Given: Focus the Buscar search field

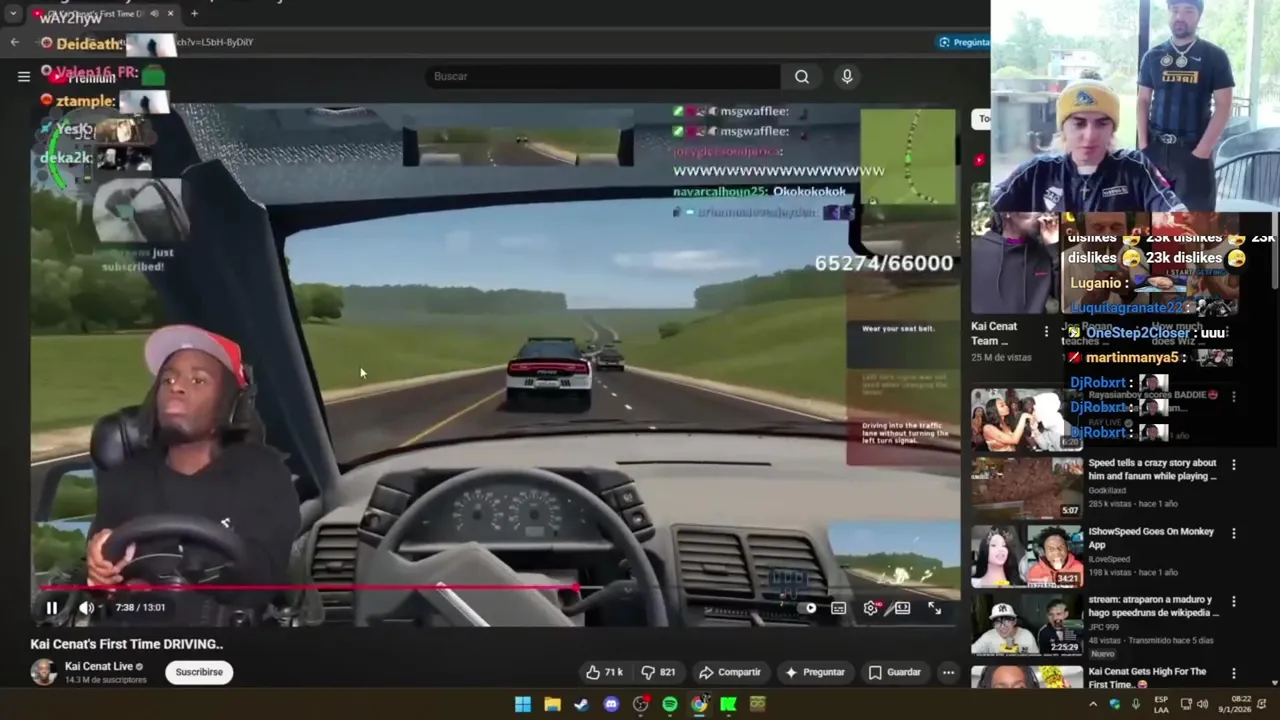Looking at the screenshot, I should (603, 76).
